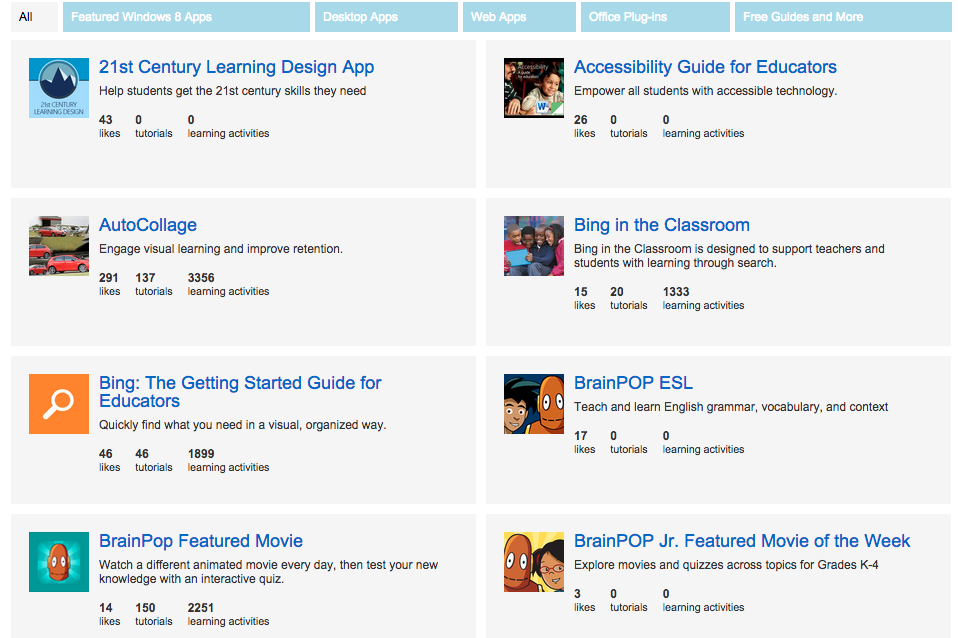Click BrainPOP ESL's 17 likes count

580,436
